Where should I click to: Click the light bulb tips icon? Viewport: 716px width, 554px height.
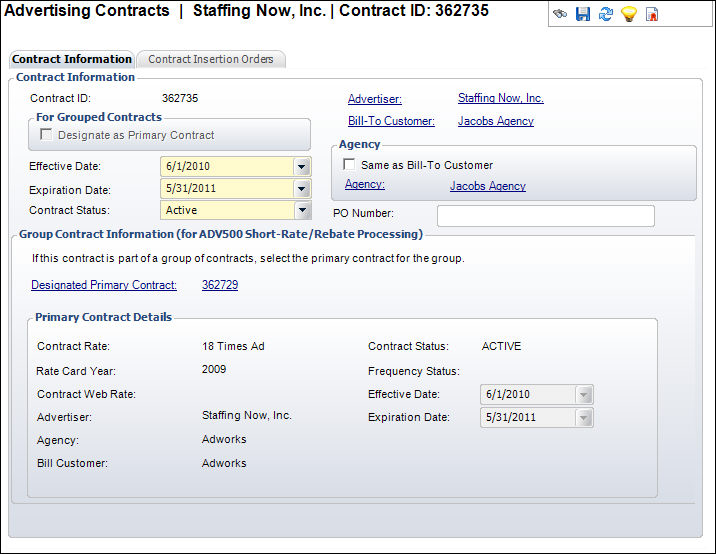tap(628, 15)
